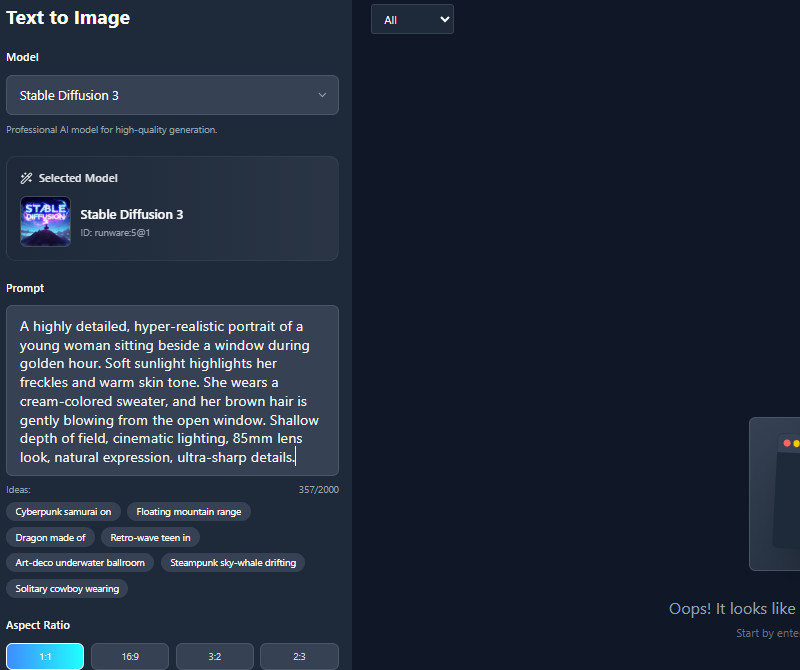Select the Steampunk sky-whale drifting idea
The image size is (800, 670).
[x=233, y=562]
